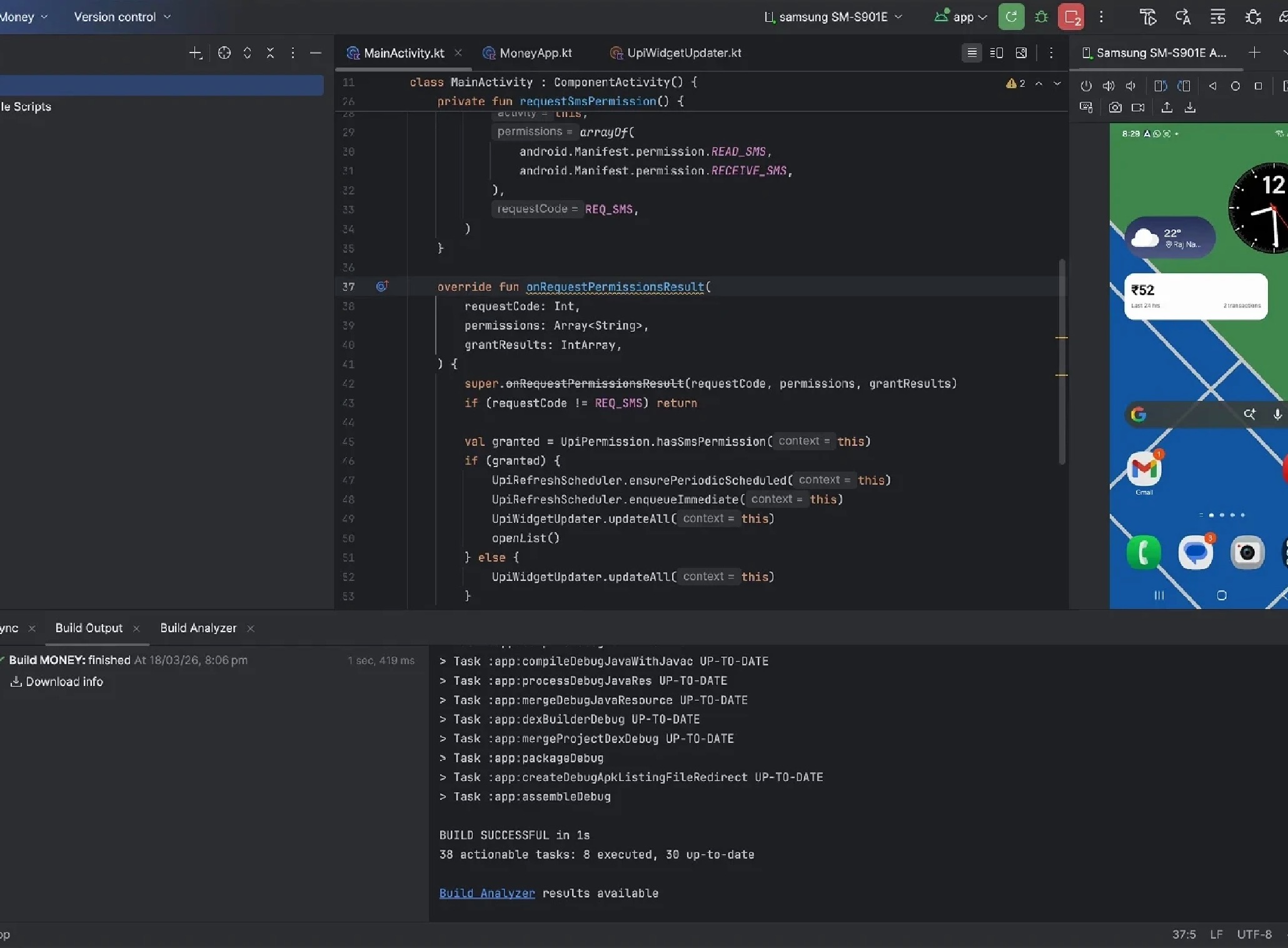1288x948 pixels.
Task: Apply Code Changes icon
Action: pyautogui.click(x=1217, y=17)
